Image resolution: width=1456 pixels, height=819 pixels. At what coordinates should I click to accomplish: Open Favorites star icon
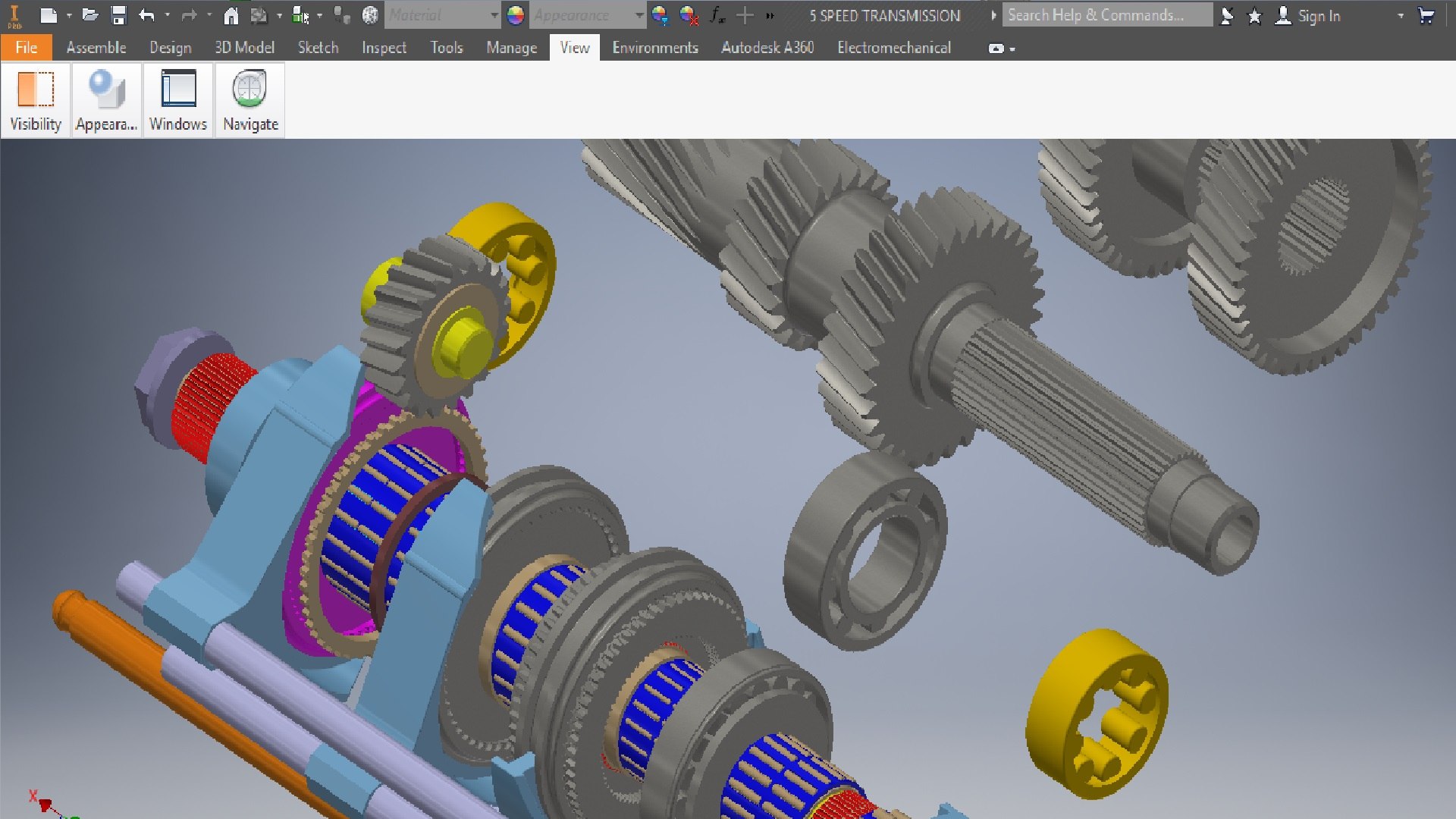(1255, 15)
